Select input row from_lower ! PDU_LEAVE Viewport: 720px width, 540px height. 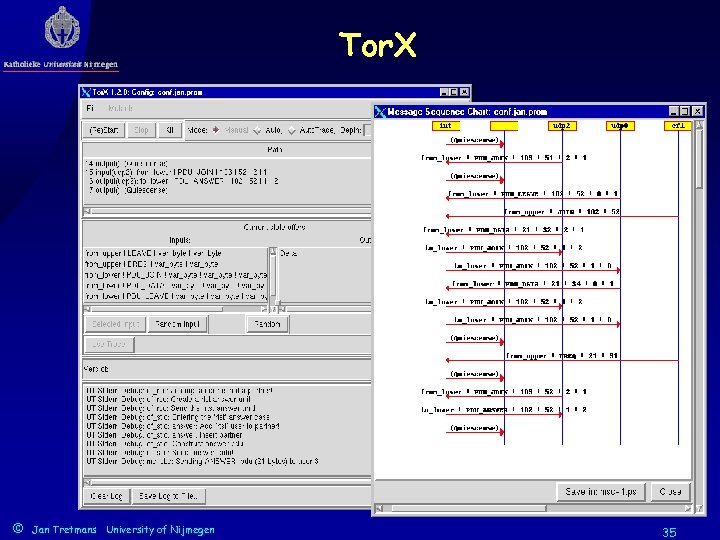tap(175, 296)
